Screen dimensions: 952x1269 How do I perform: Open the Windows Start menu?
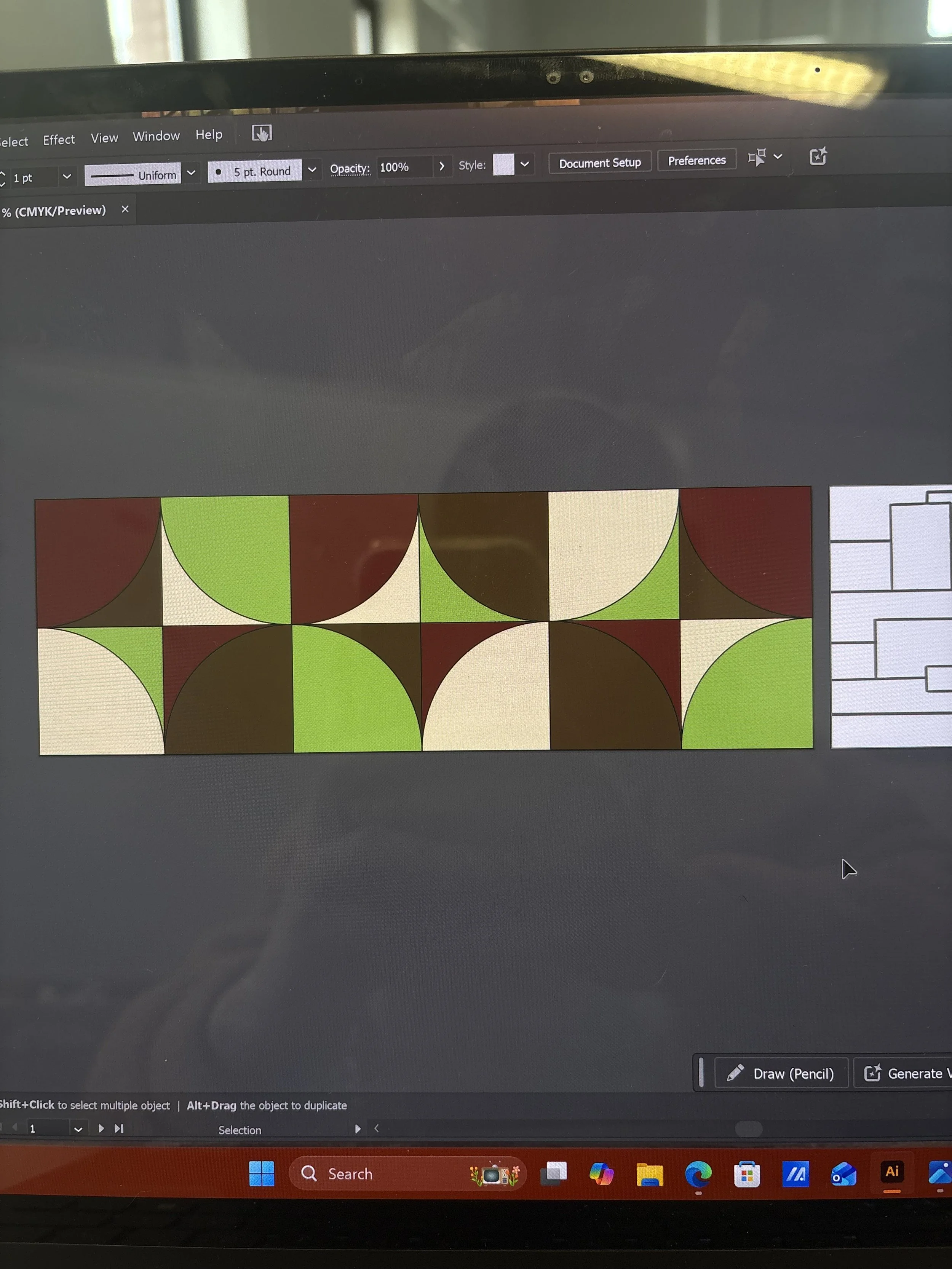(x=262, y=1173)
